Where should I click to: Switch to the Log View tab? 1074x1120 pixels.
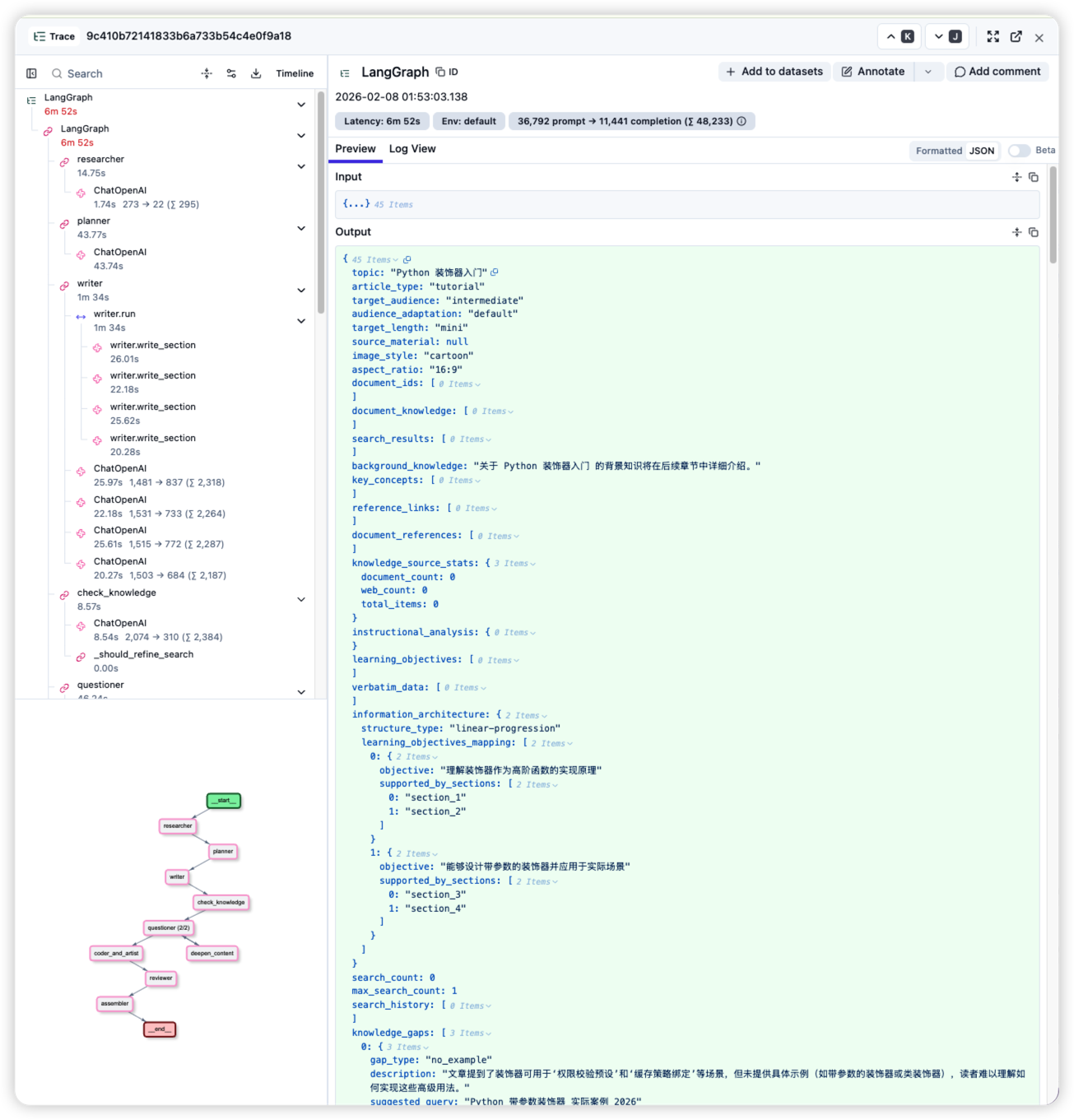(412, 149)
